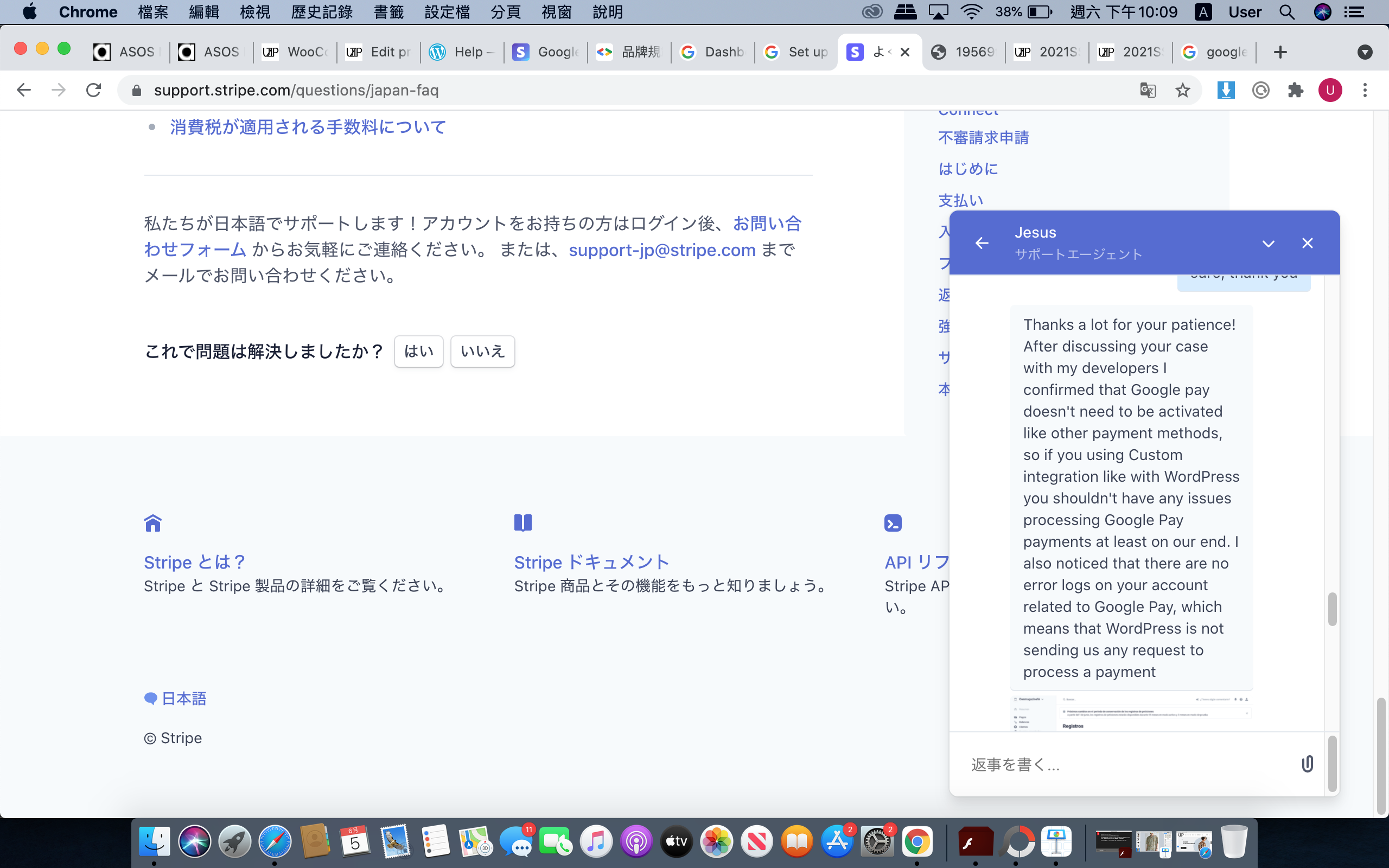The width and height of the screenshot is (1389, 868).
Task: Reload the page with the refresh icon
Action: point(93,90)
